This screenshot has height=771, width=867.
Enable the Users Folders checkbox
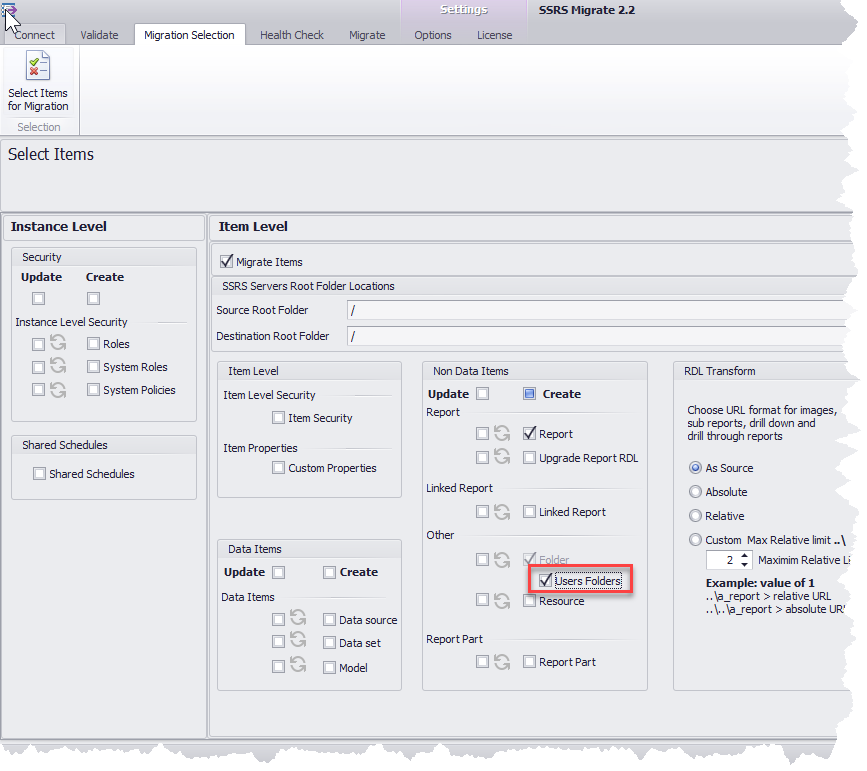(x=546, y=580)
